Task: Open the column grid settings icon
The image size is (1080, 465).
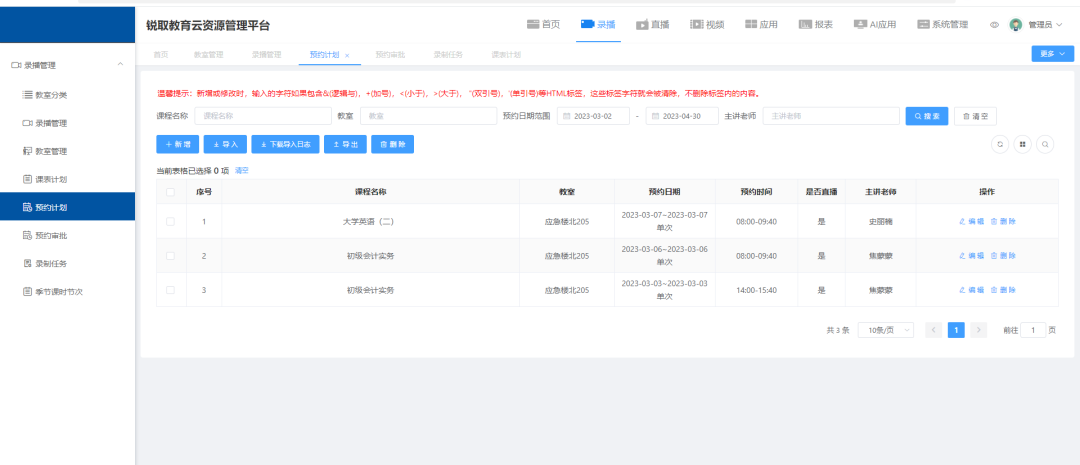Action: pyautogui.click(x=1022, y=144)
